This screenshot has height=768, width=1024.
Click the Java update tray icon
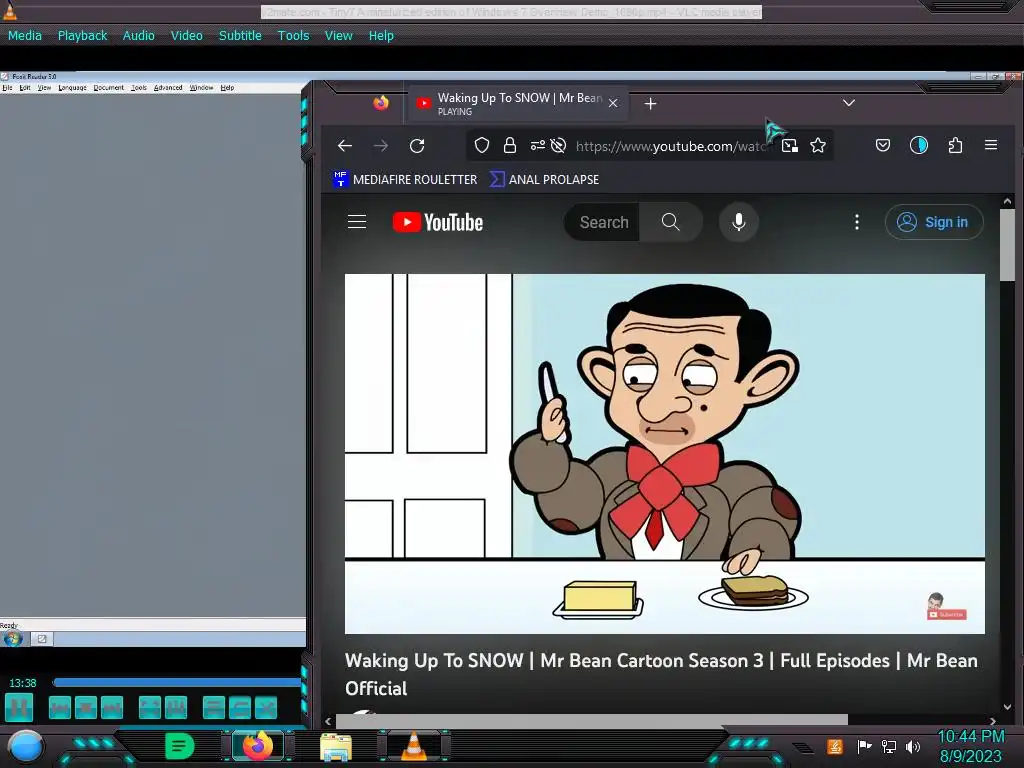coord(835,746)
